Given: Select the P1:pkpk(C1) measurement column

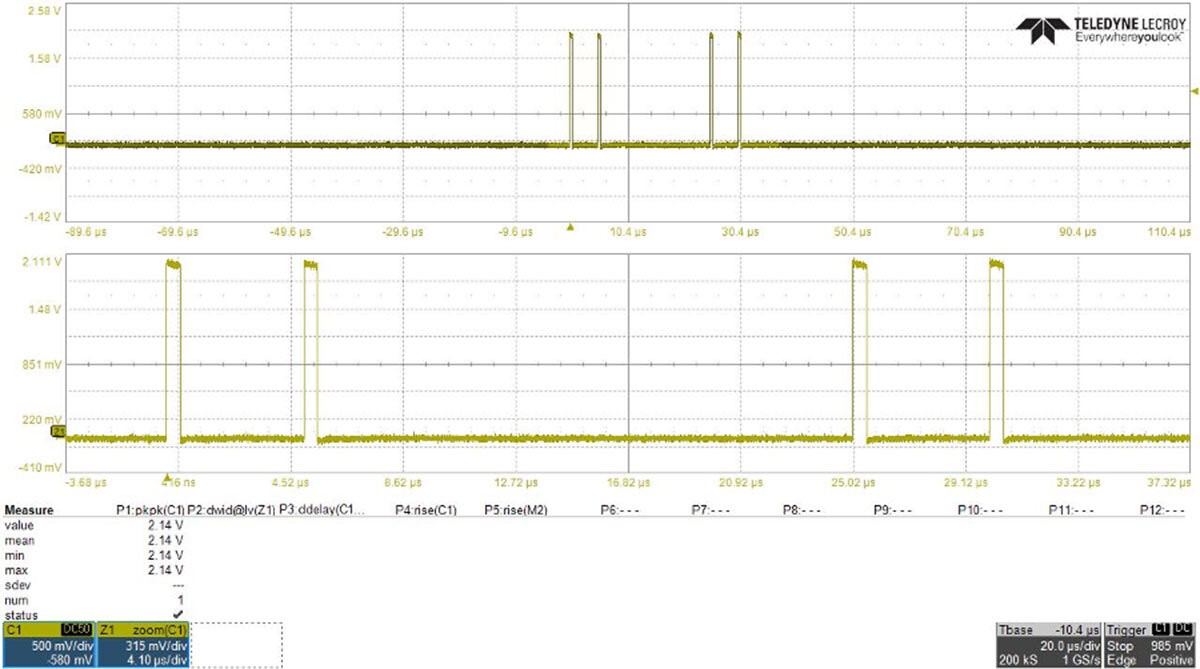Looking at the screenshot, I should (151, 510).
